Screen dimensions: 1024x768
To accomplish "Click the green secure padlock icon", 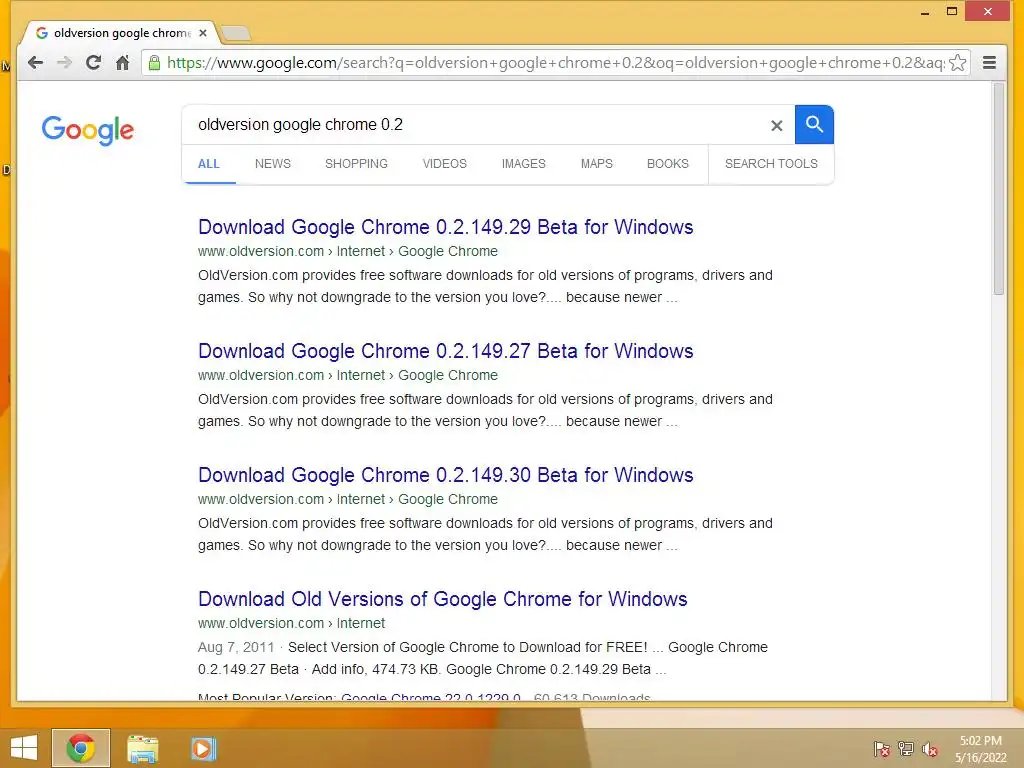I will [154, 63].
